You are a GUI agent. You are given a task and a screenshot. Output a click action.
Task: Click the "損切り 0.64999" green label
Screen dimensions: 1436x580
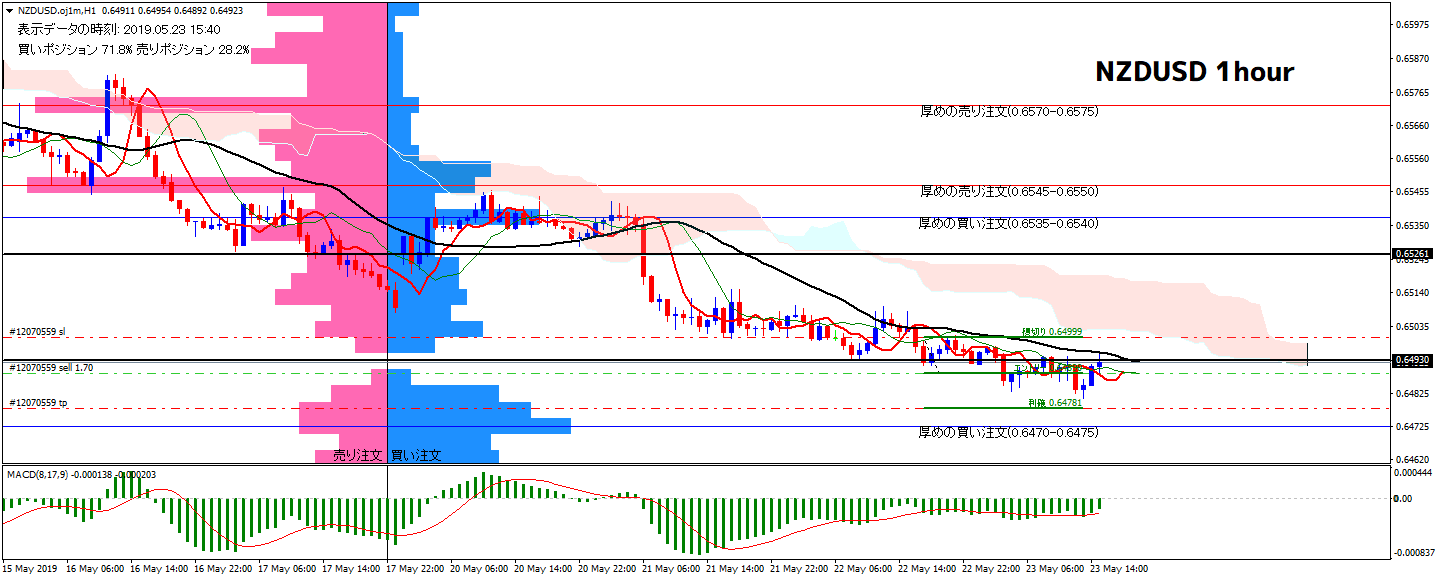point(1051,331)
